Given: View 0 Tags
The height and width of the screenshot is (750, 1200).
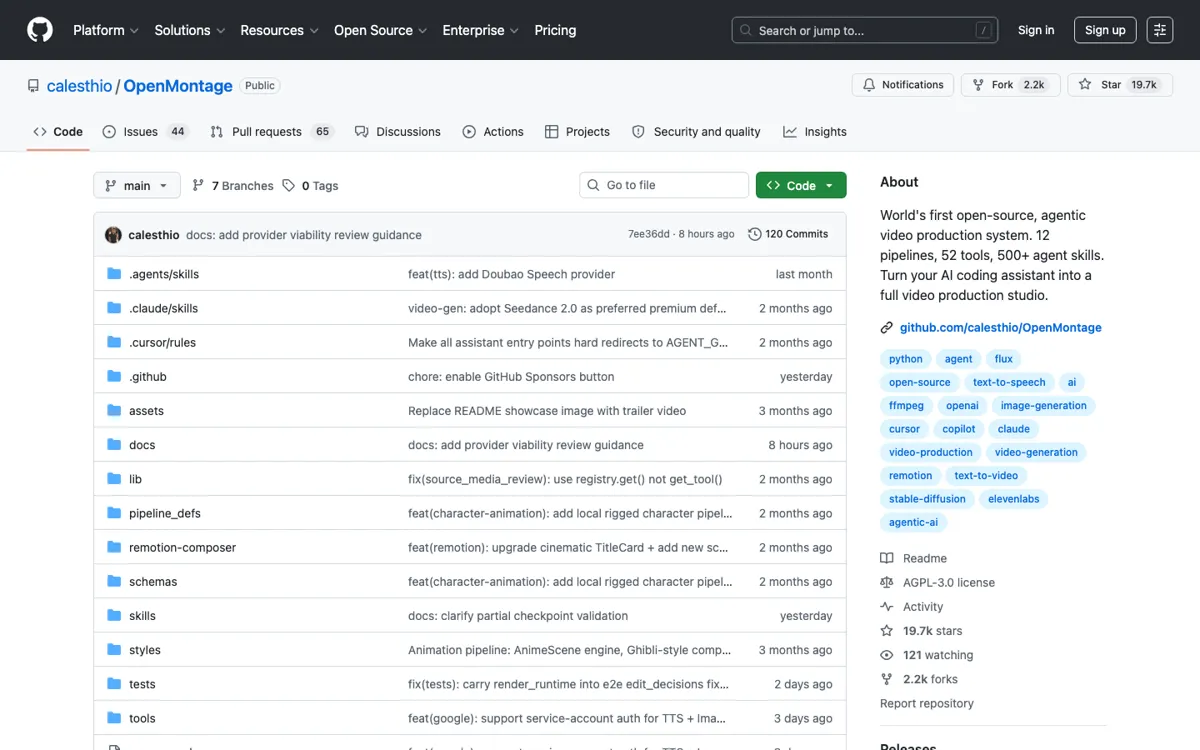Looking at the screenshot, I should pyautogui.click(x=311, y=186).
